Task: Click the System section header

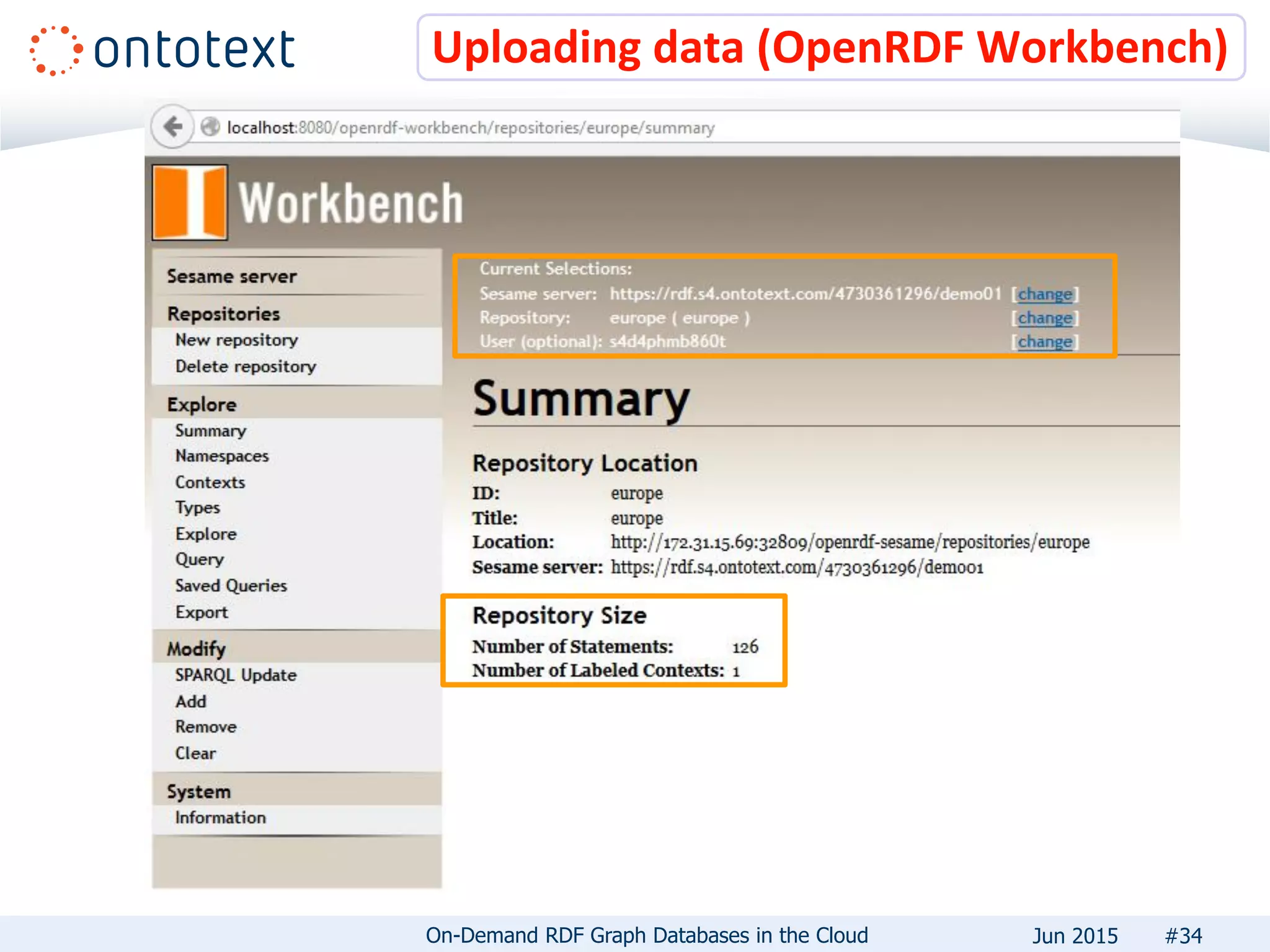Action: [198, 792]
